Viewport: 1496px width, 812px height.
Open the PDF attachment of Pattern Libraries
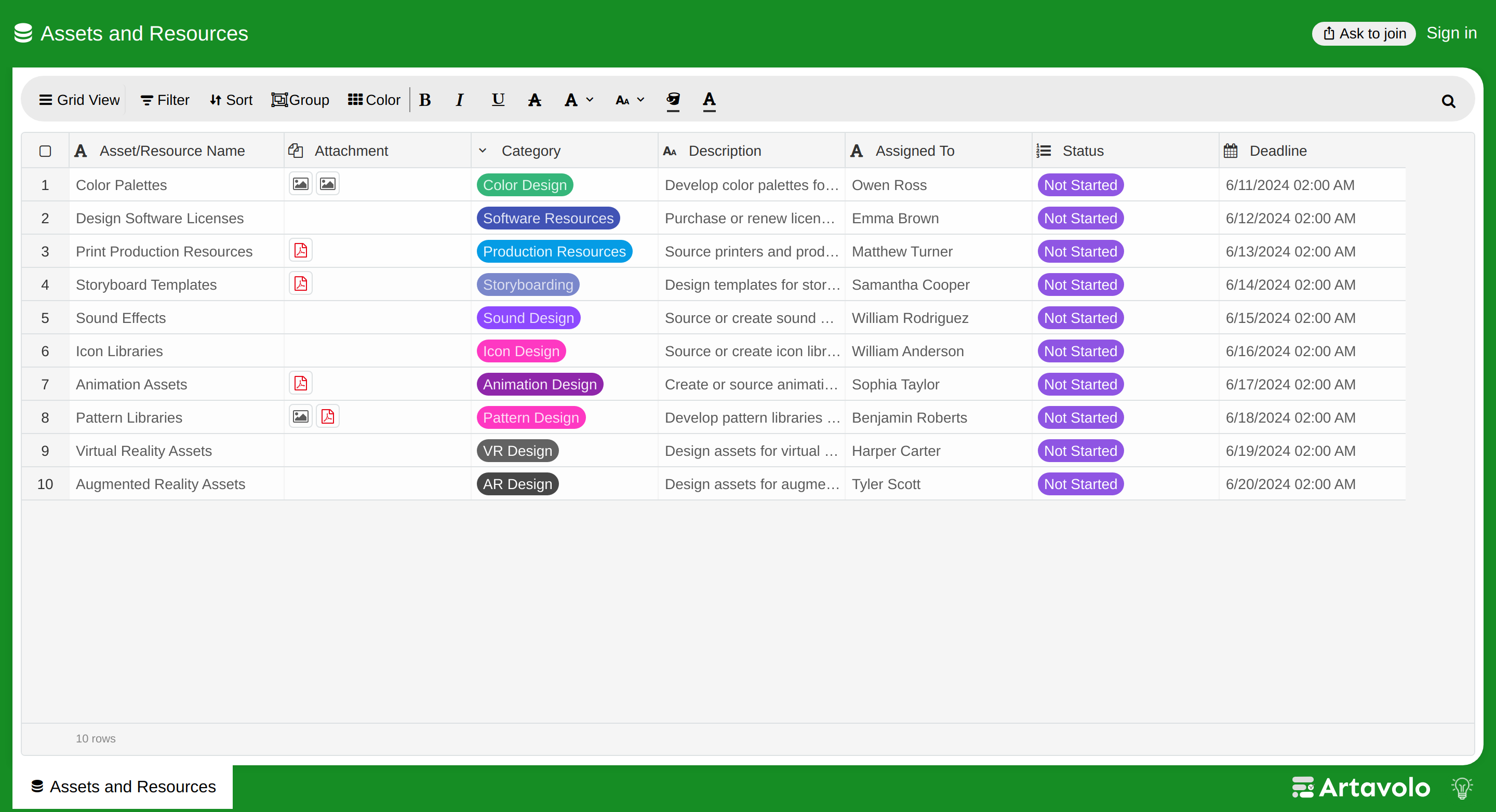tap(328, 416)
